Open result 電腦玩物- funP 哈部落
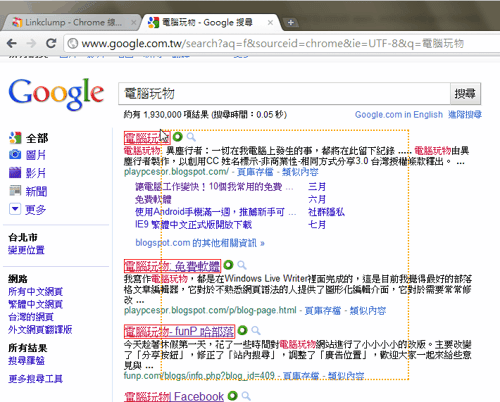500x402 pixels. click(179, 331)
